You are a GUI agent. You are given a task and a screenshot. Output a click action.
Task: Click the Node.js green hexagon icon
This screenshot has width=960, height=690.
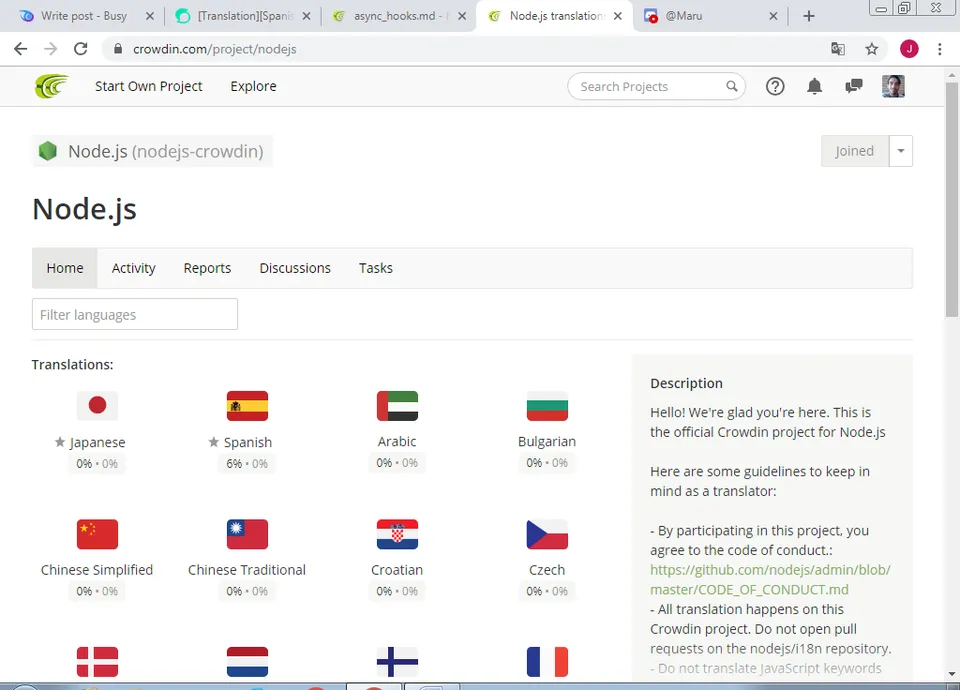point(48,151)
